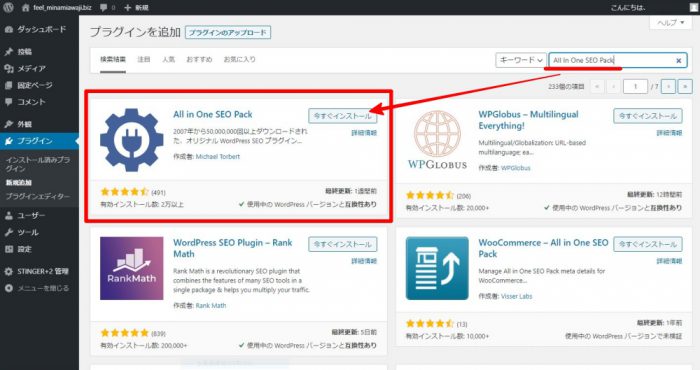Screen dimensions: 700x370
Task: Switch to 注目 featured tab
Action: [143, 59]
